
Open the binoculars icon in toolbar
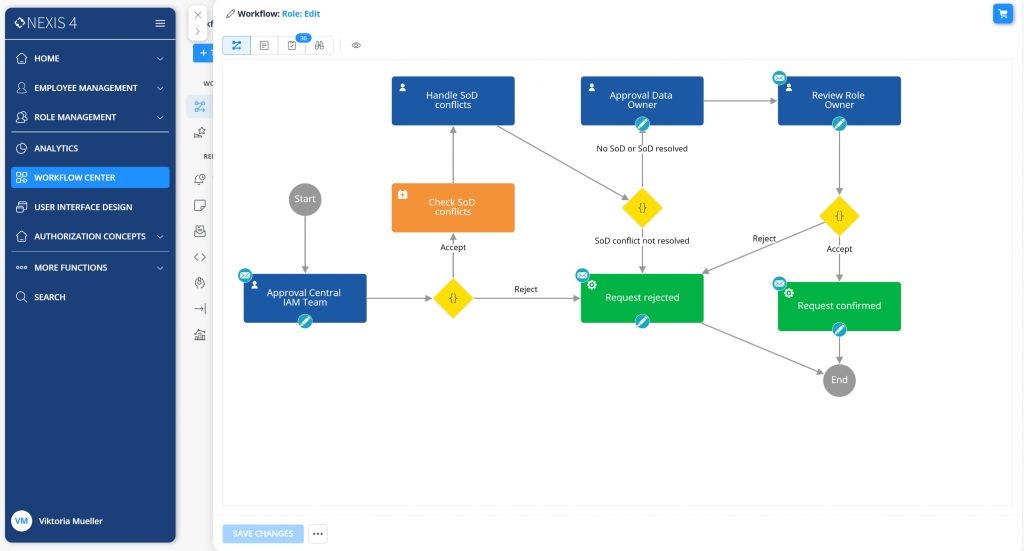coord(319,45)
